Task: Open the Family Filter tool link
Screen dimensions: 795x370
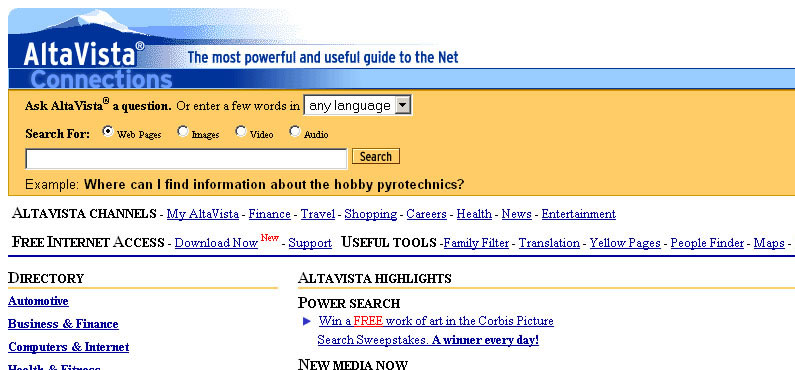Action: point(476,243)
